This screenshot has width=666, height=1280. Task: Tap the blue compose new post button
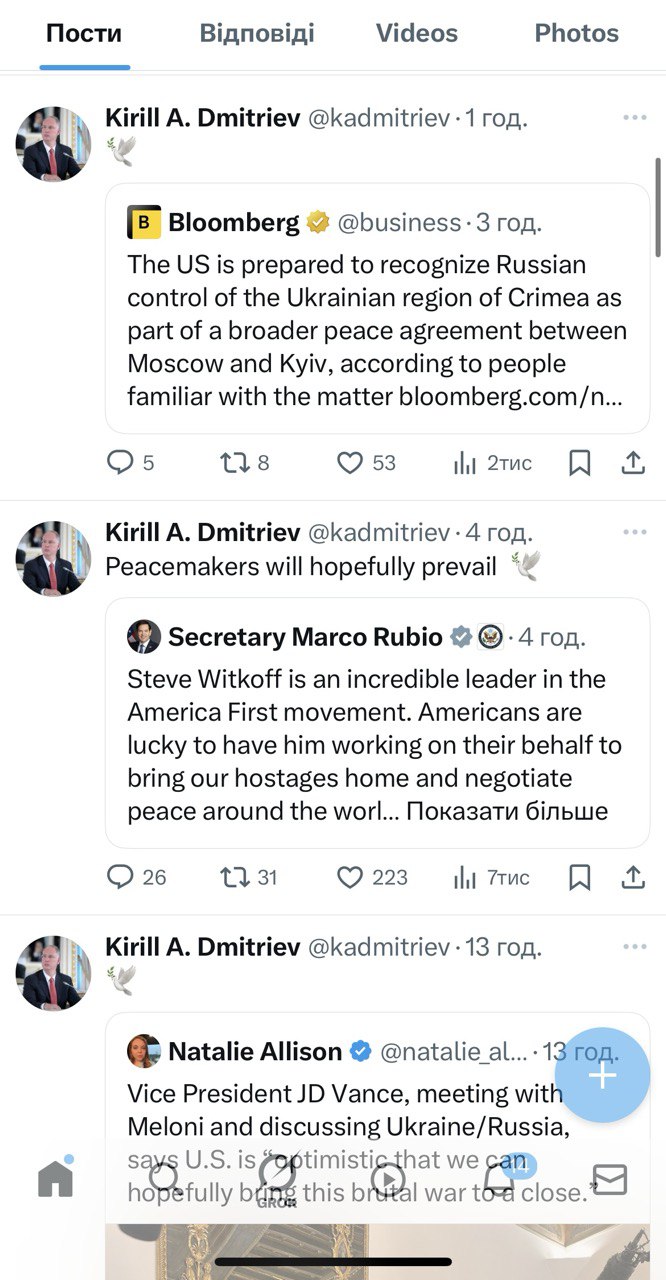(x=602, y=1076)
